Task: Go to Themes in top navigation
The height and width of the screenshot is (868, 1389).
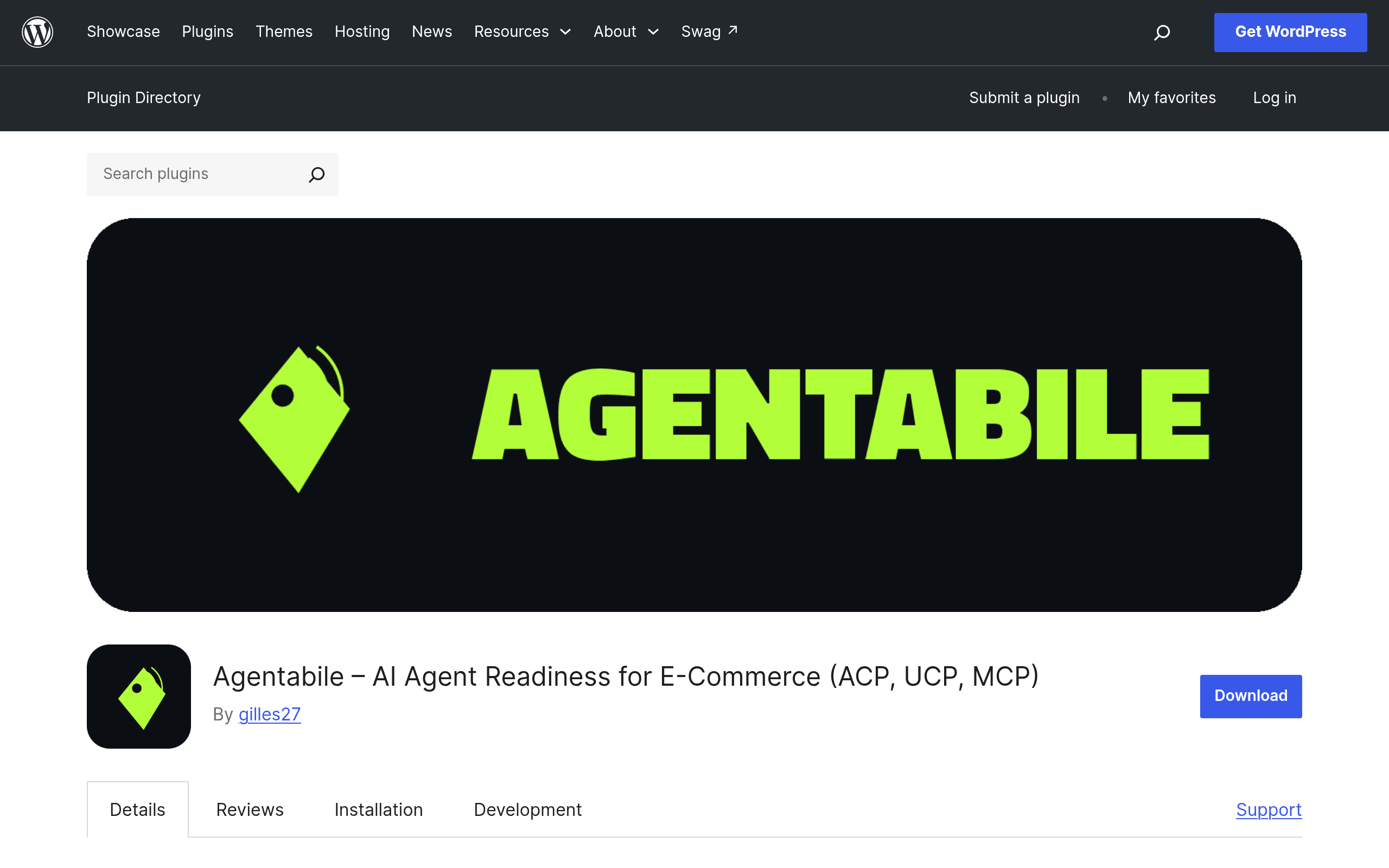Action: coord(284,31)
